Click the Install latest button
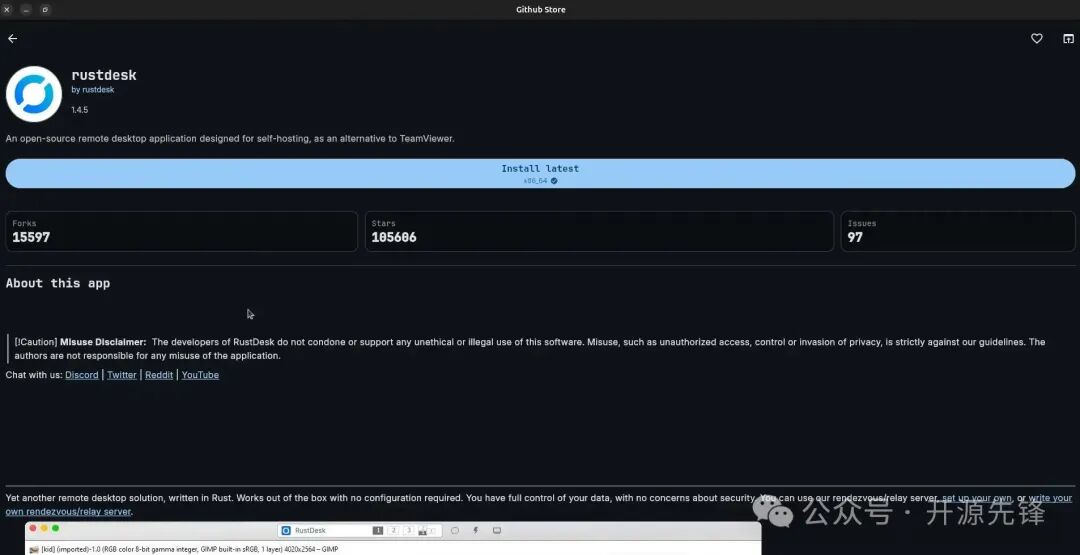Viewport: 1080px width, 555px height. pos(540,174)
